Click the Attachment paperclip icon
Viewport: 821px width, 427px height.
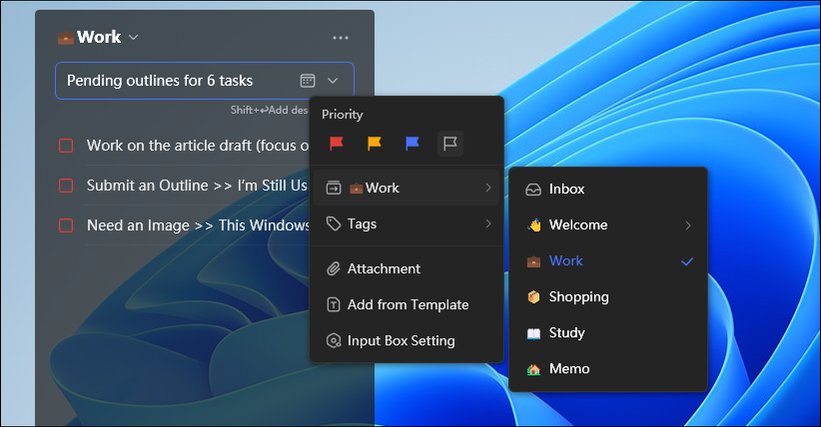coord(334,269)
